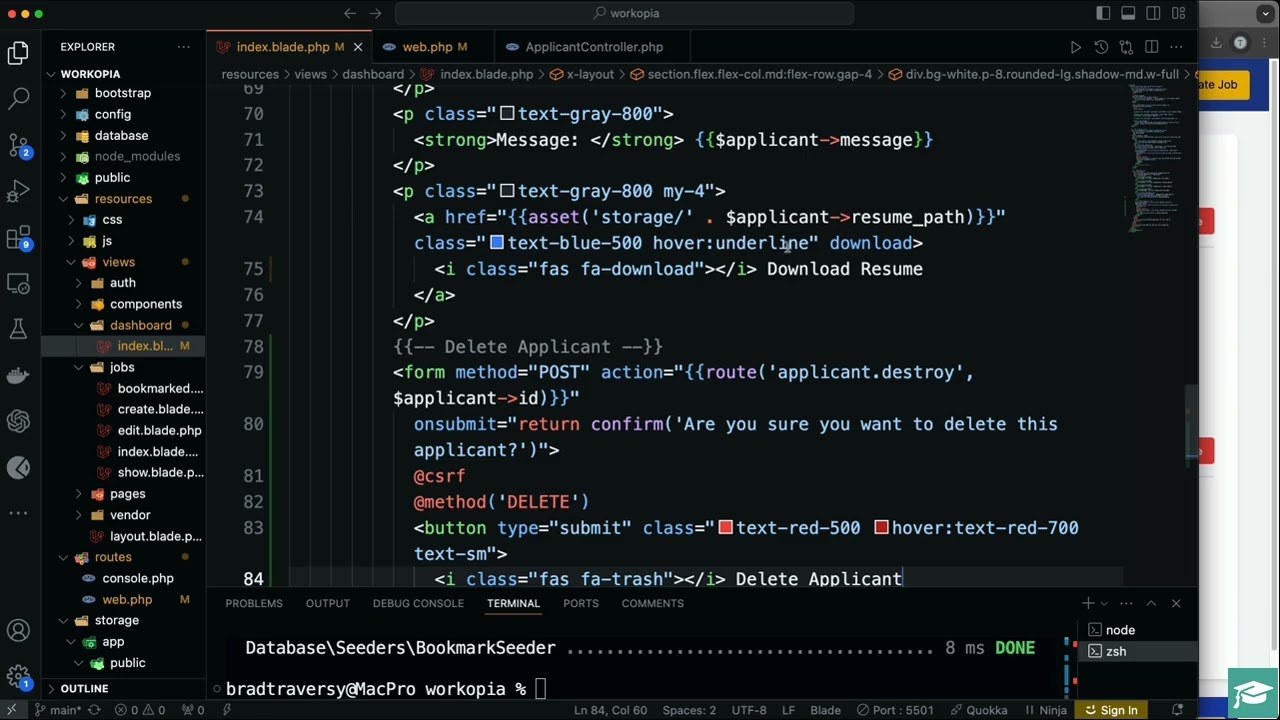Viewport: 1280px width, 720px height.
Task: Change the UTF-8 encoding
Action: pyautogui.click(x=750, y=710)
